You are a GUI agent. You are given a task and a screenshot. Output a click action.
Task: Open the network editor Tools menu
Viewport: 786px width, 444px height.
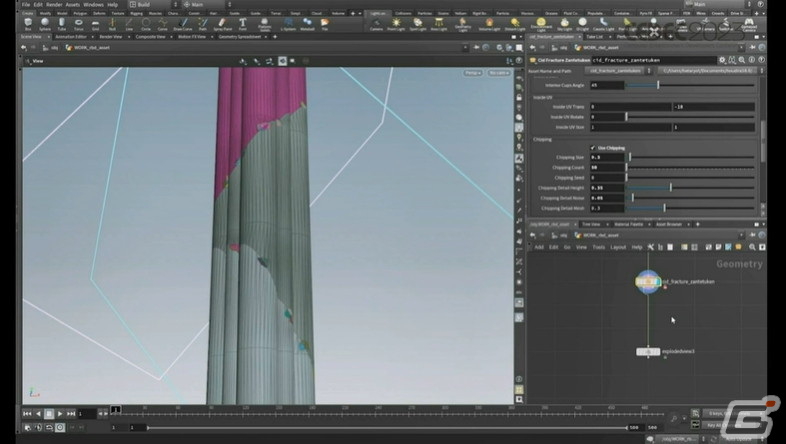(599, 247)
